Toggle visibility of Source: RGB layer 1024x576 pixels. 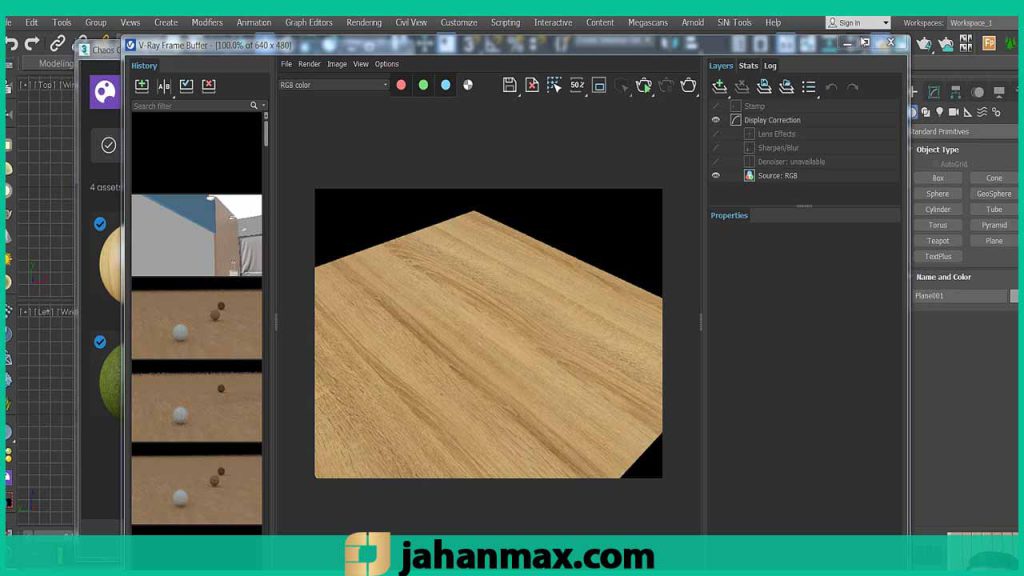(715, 176)
